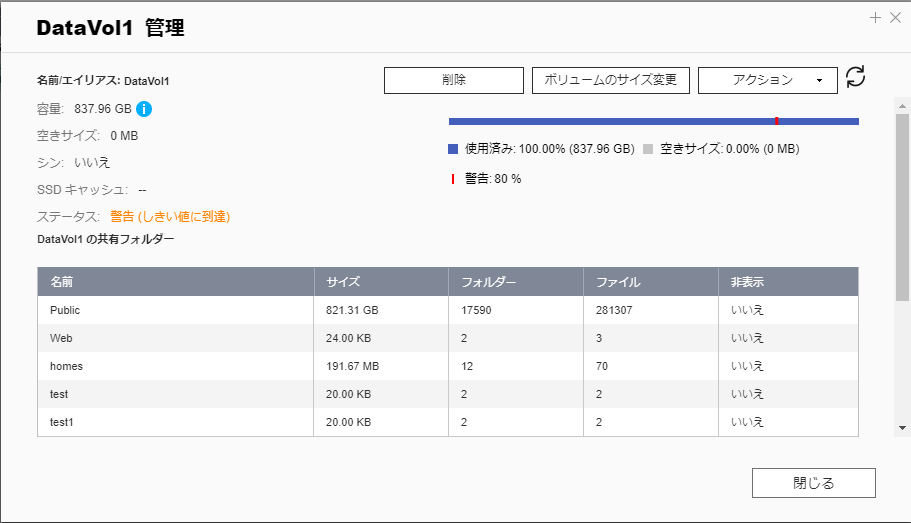Close the dialog with the X icon
The width and height of the screenshot is (911, 523).
[x=894, y=18]
